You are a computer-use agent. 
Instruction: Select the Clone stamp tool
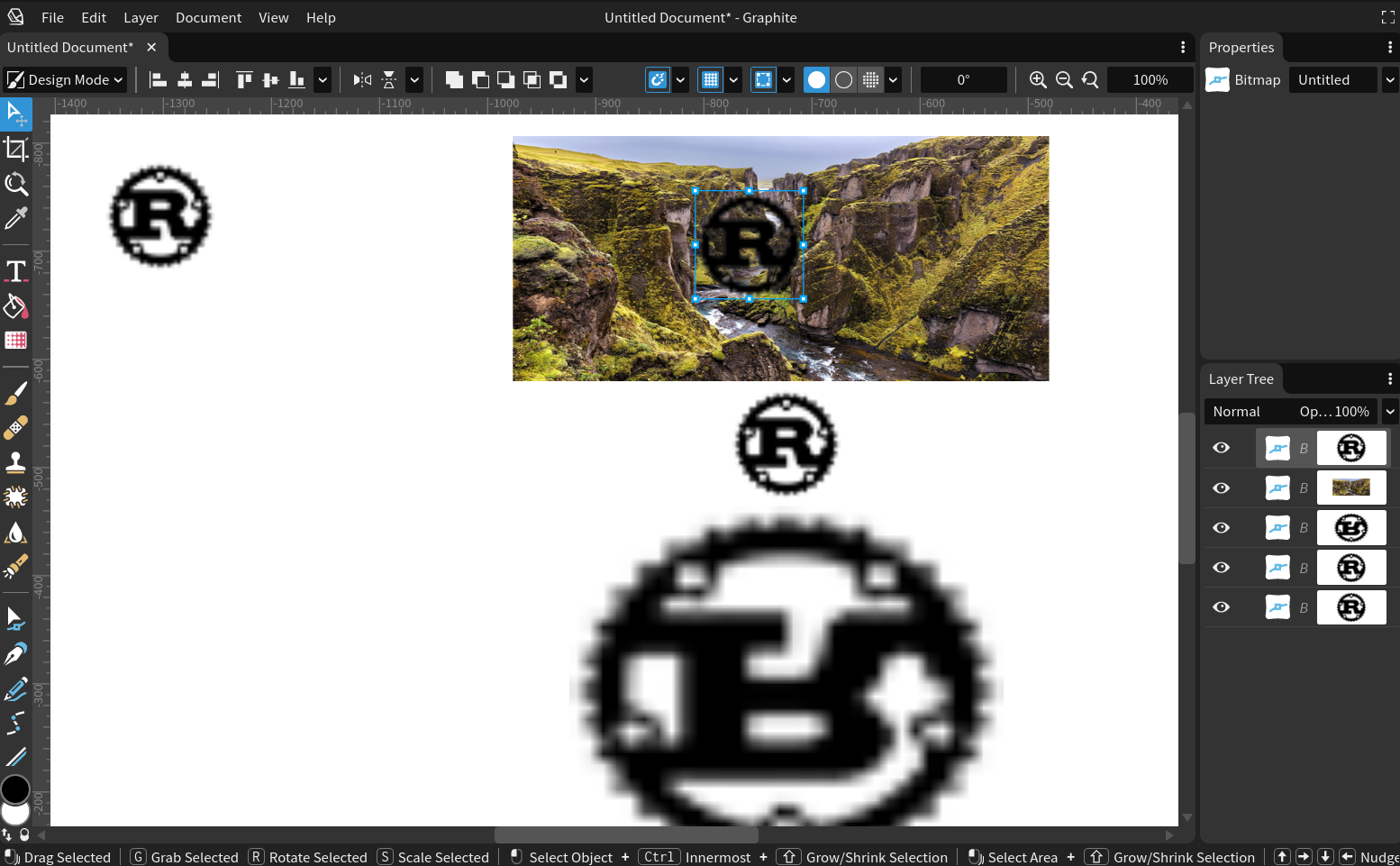(16, 462)
